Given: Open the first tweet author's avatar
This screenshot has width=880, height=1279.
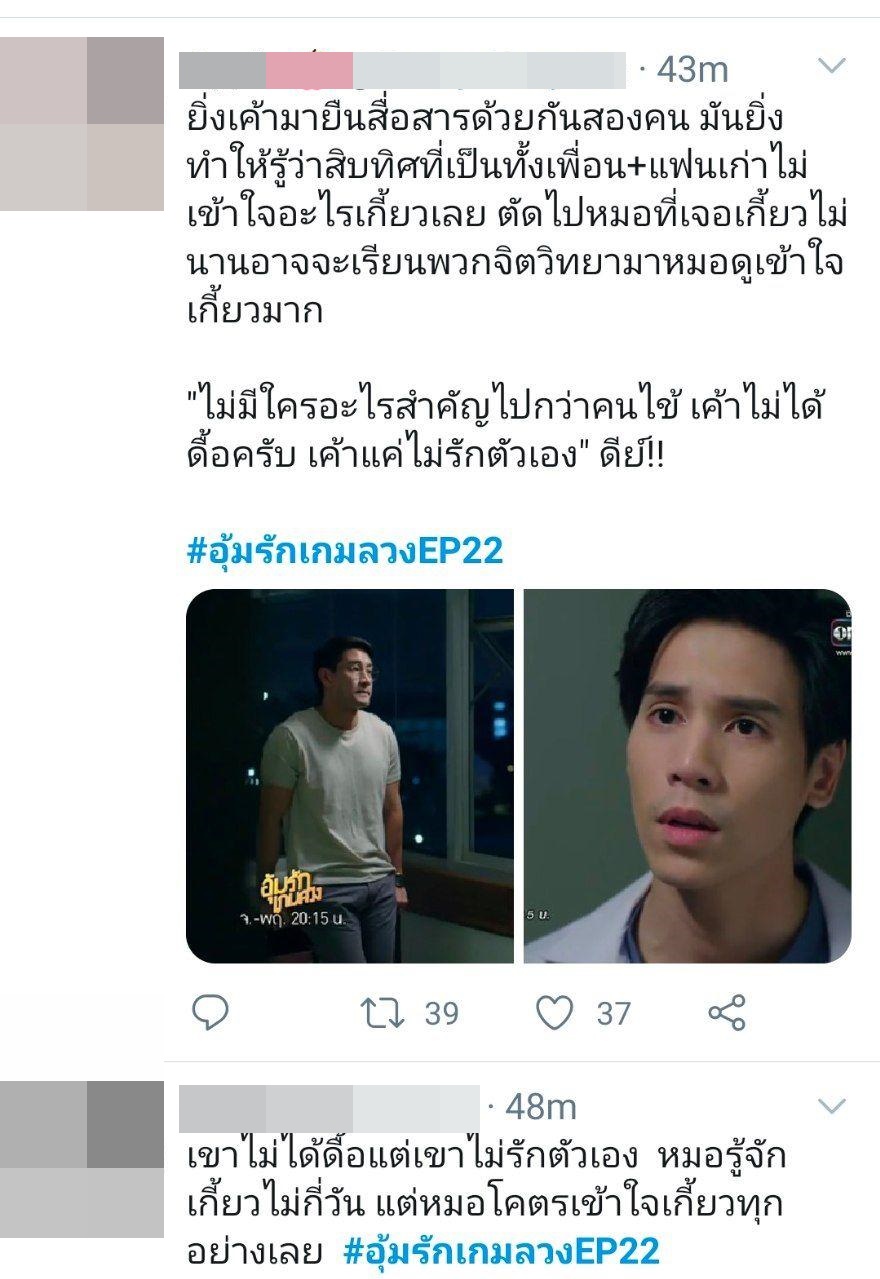Looking at the screenshot, I should [82, 124].
